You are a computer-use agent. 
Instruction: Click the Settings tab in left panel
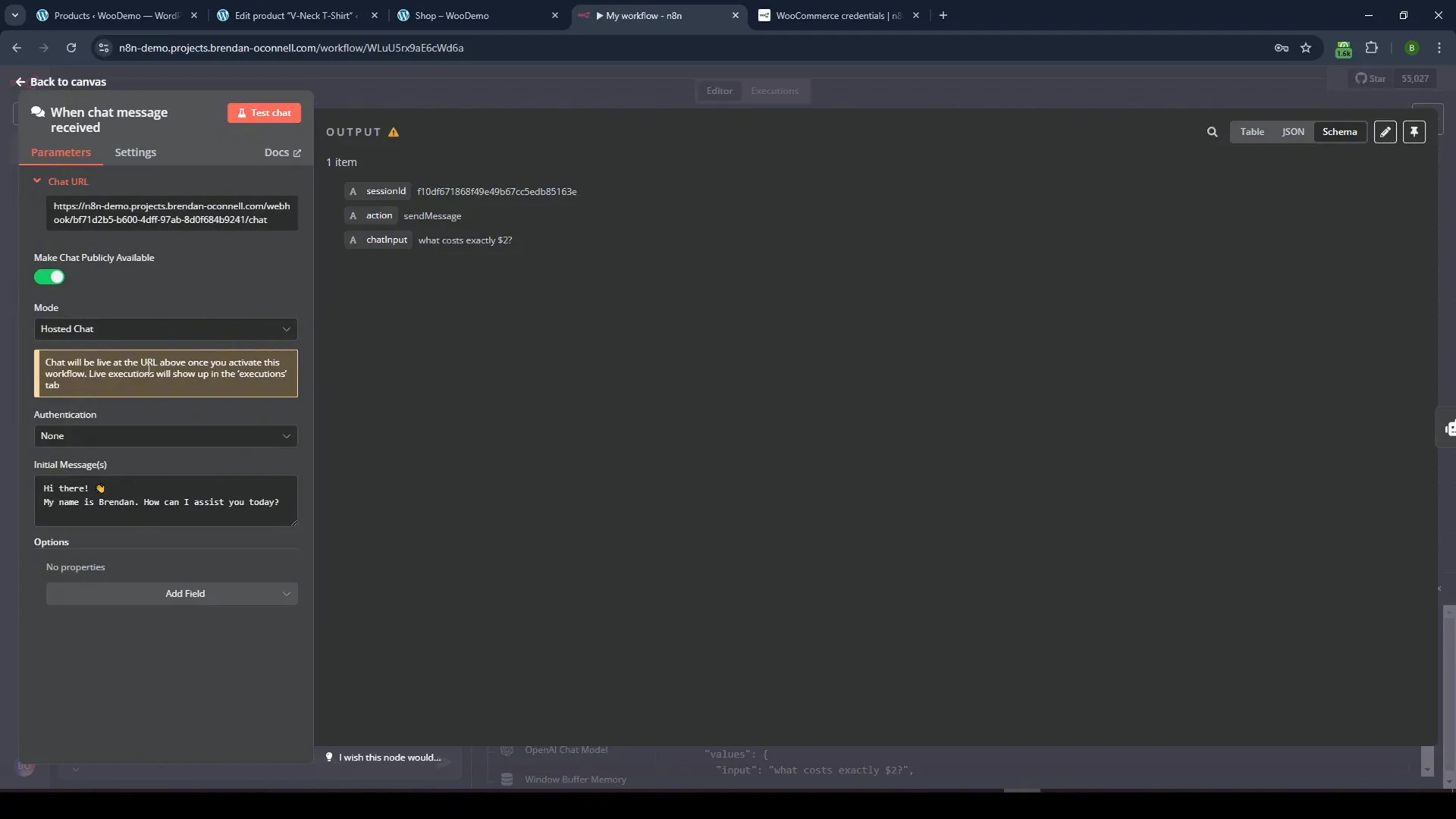click(x=135, y=152)
